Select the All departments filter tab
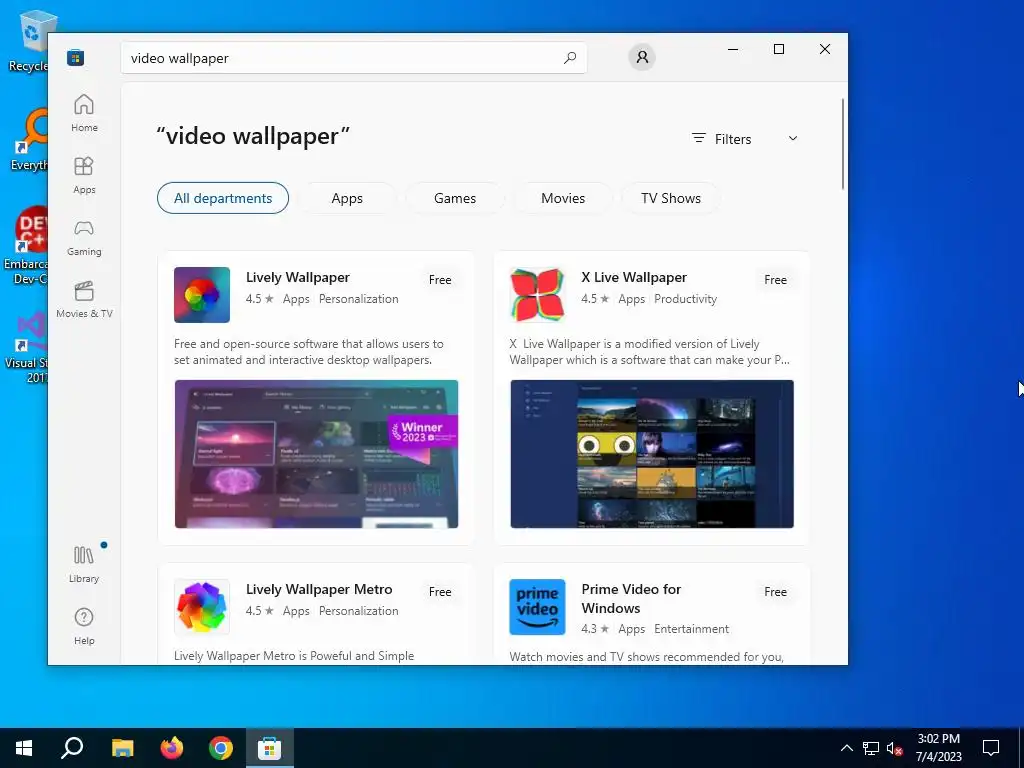Screen dimensions: 1024x768 coord(223,198)
